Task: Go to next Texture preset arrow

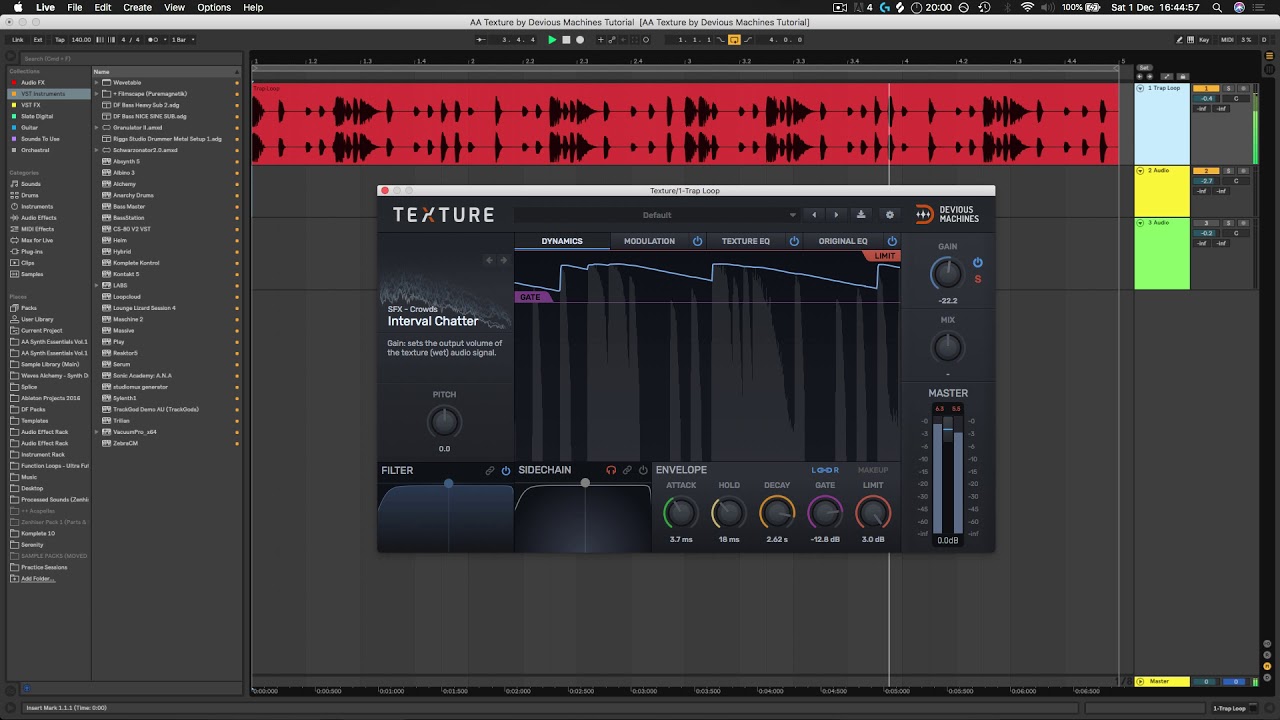Action: click(x=836, y=215)
